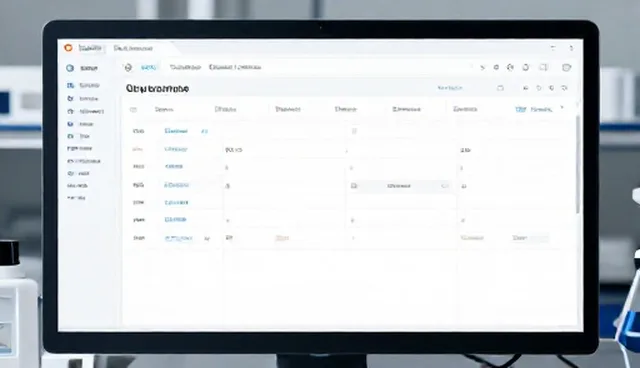Click the orange circular app logo in title bar
Image resolution: width=640 pixels, height=368 pixels.
68,48
